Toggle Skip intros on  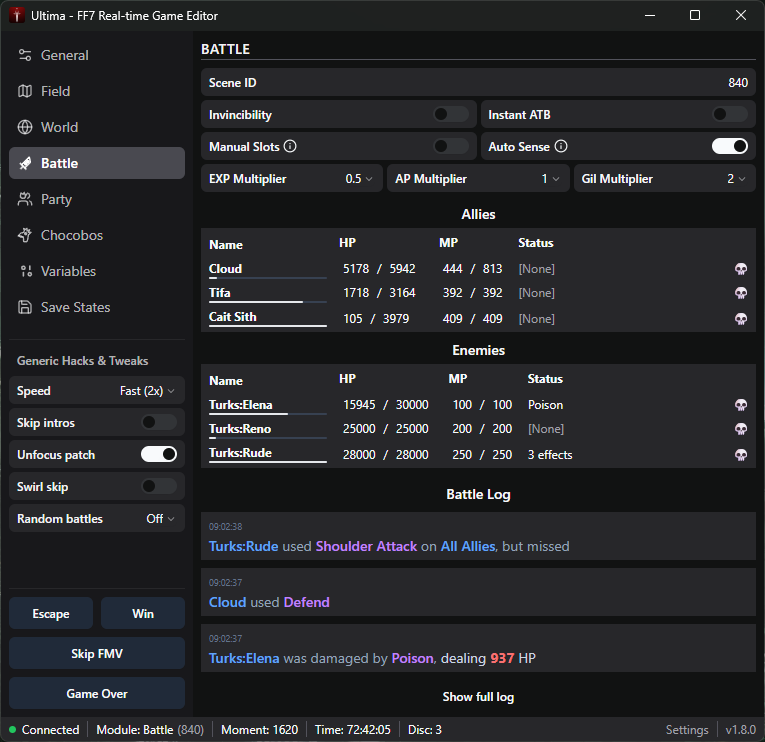(159, 422)
